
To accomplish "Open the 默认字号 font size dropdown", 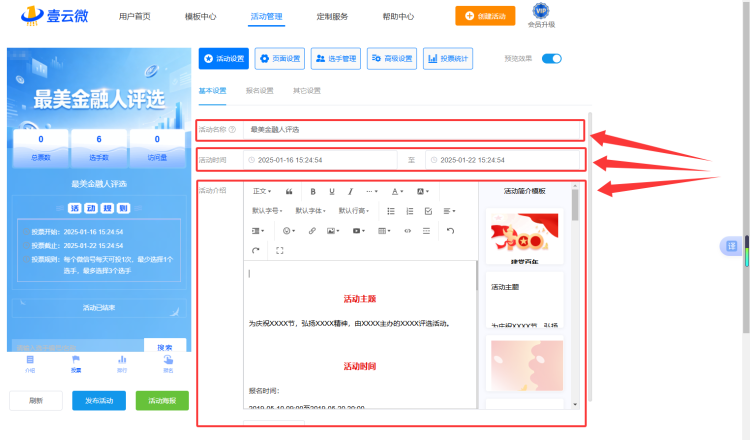I will [267, 211].
